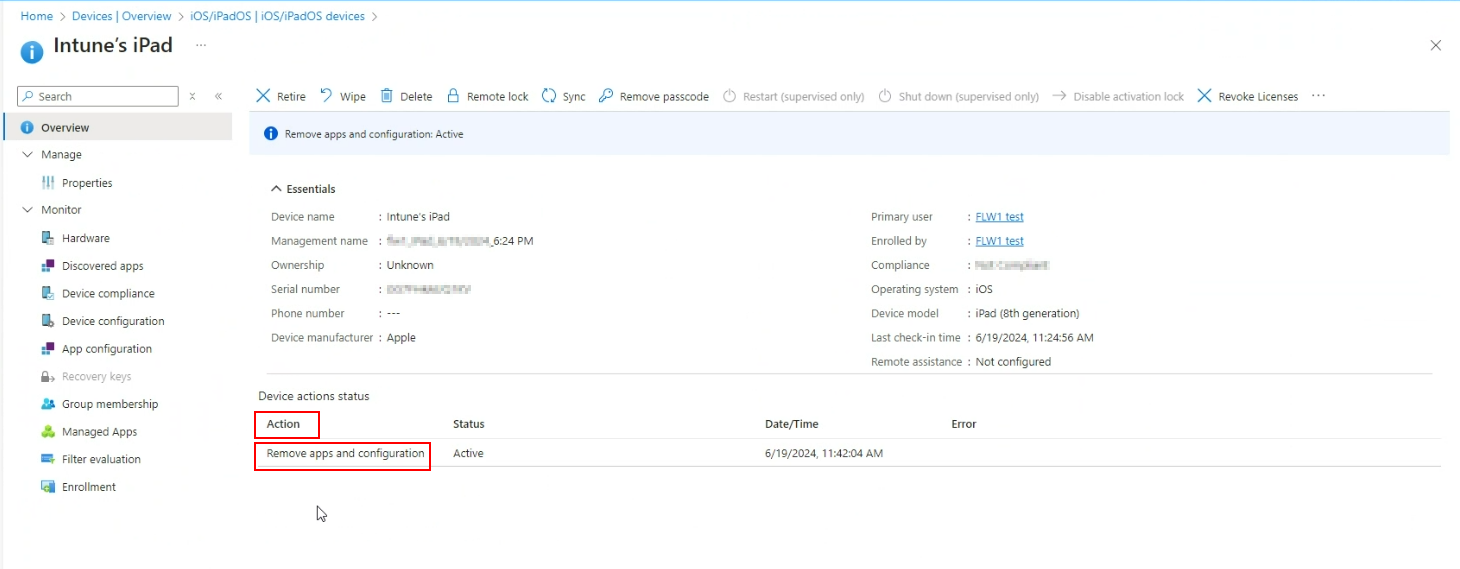Screen dimensions: 1460x569
Task: Collapse the Monitor section
Action: pyautogui.click(x=27, y=210)
